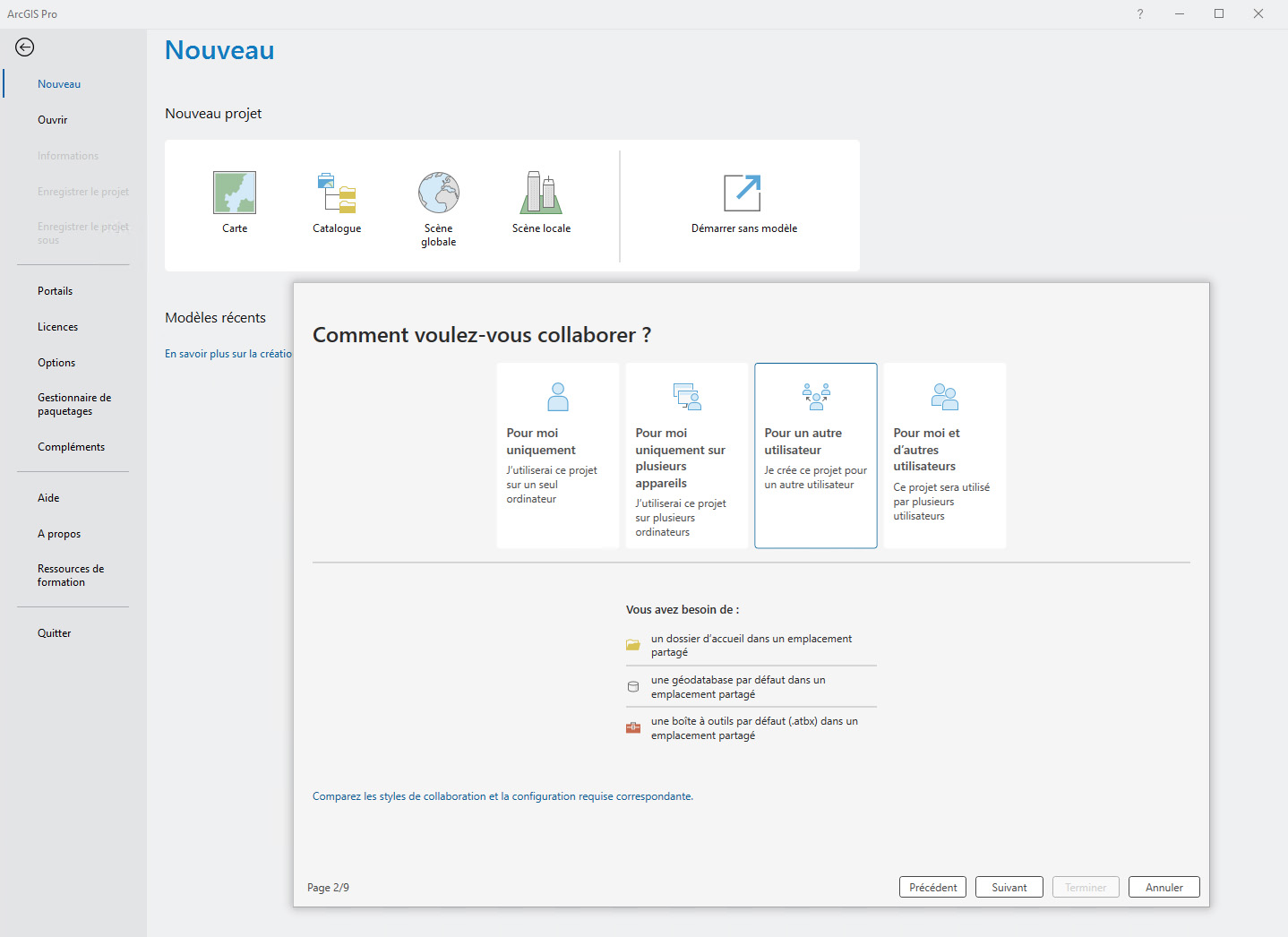Pick Pour moi et d'autres utilisateurs
This screenshot has width=1288, height=937.
(944, 455)
